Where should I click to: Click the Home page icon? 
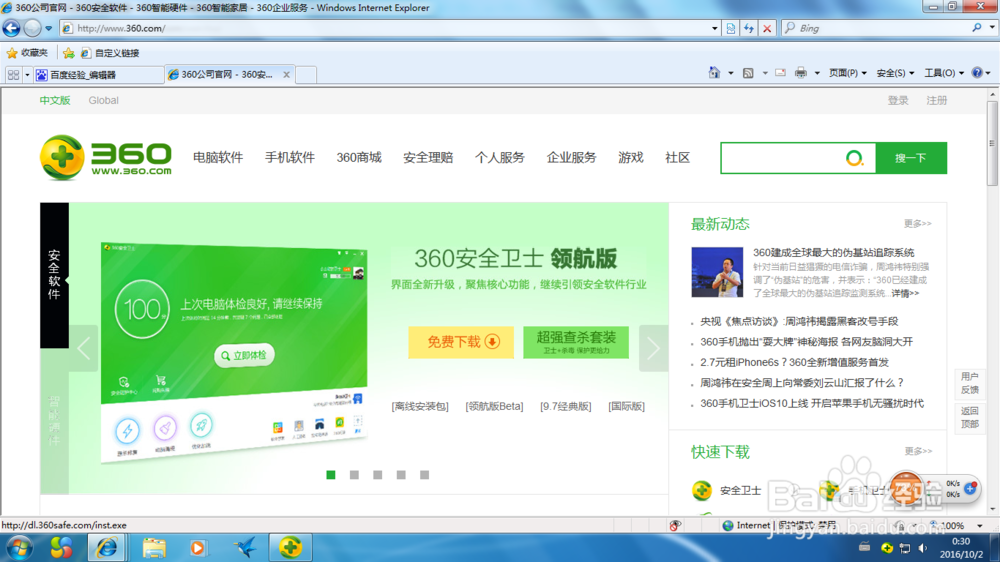pos(714,73)
